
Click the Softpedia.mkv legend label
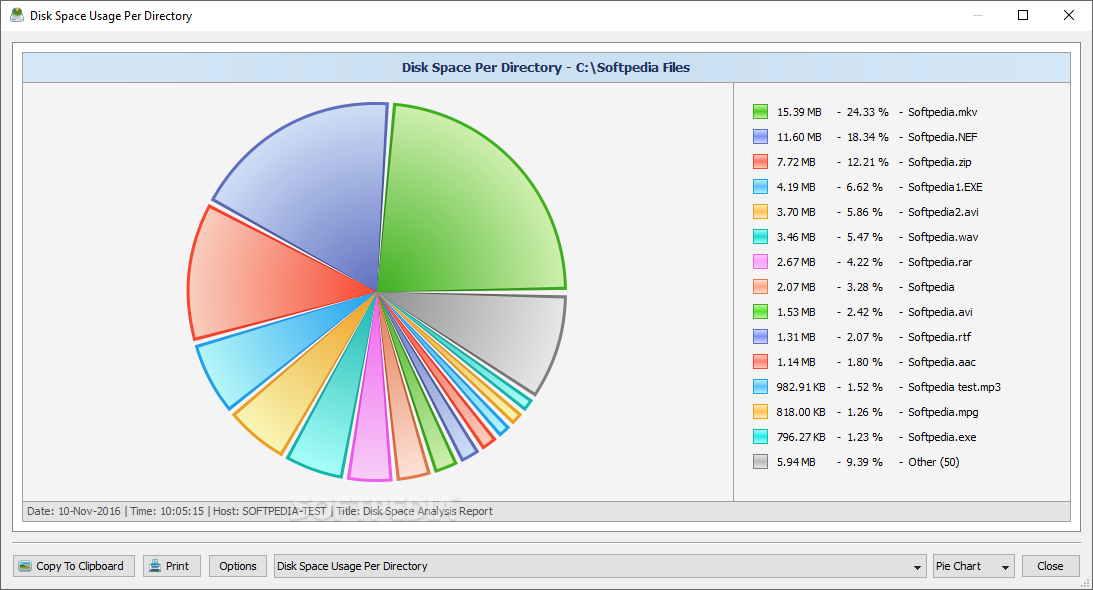942,112
